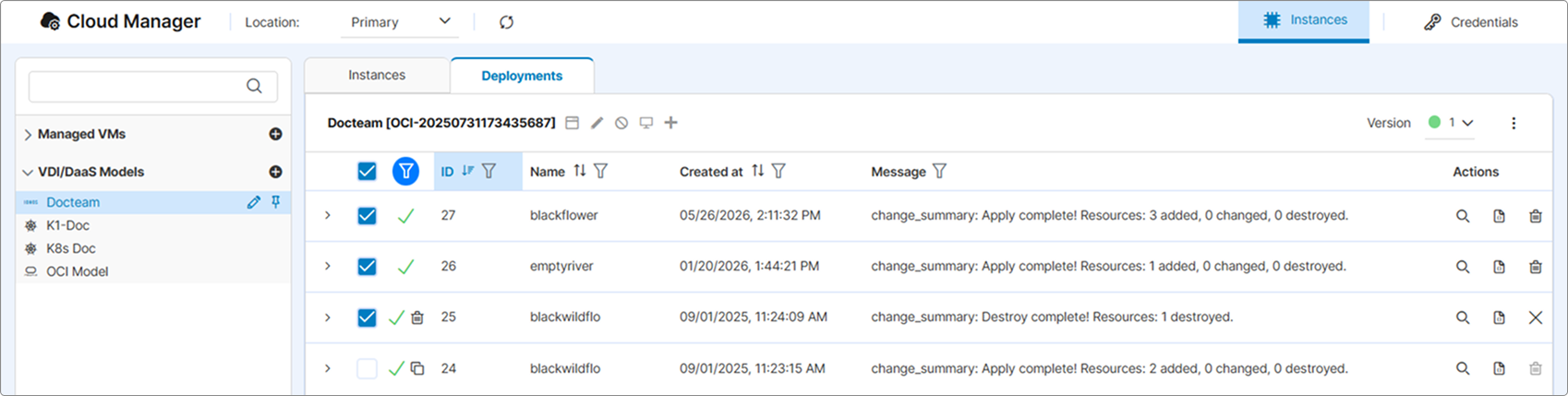Uncheck the checkbox for deployment 26
The height and width of the screenshot is (396, 1568).
[x=367, y=266]
